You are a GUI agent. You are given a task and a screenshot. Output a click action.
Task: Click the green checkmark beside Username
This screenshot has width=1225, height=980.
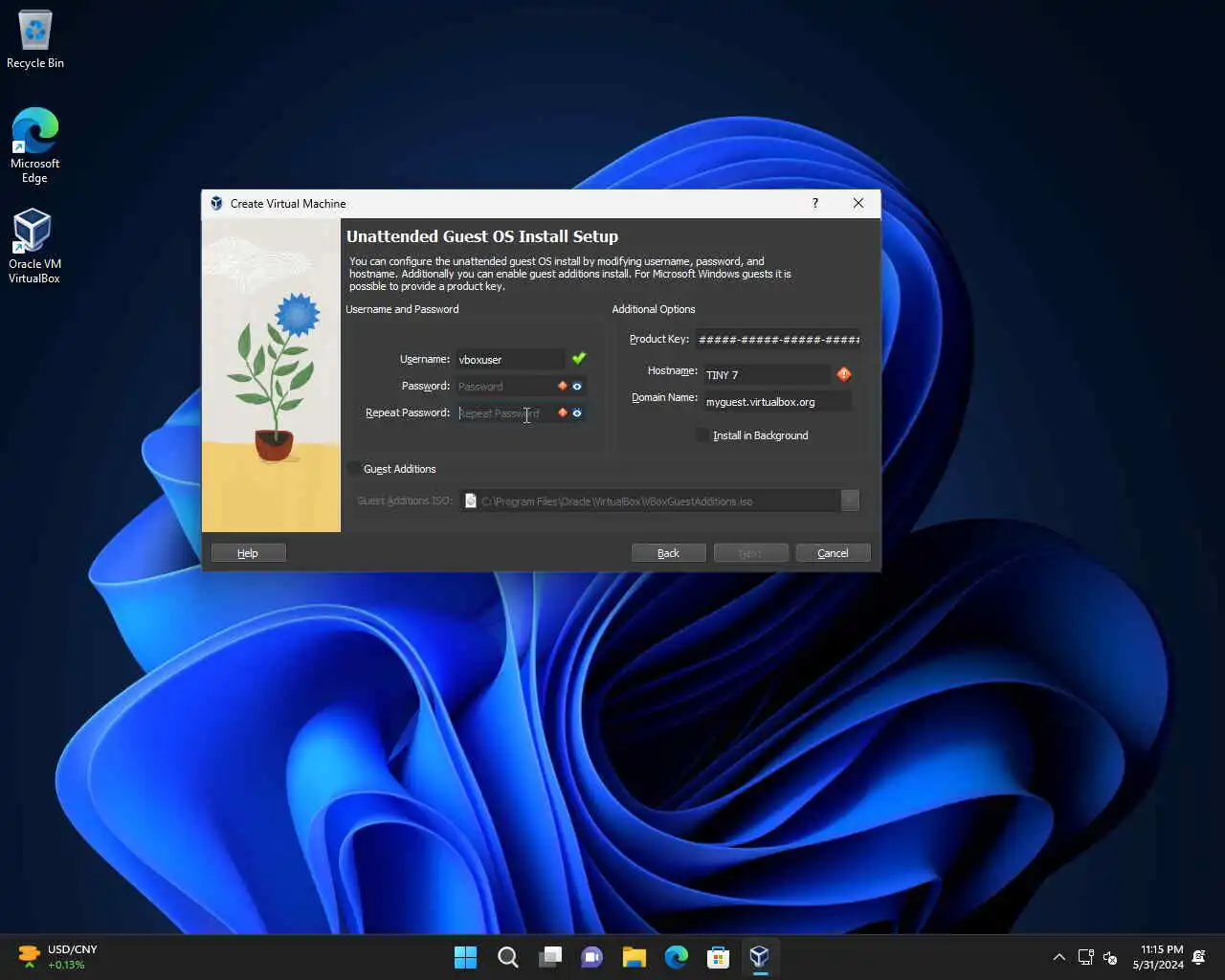coord(579,359)
